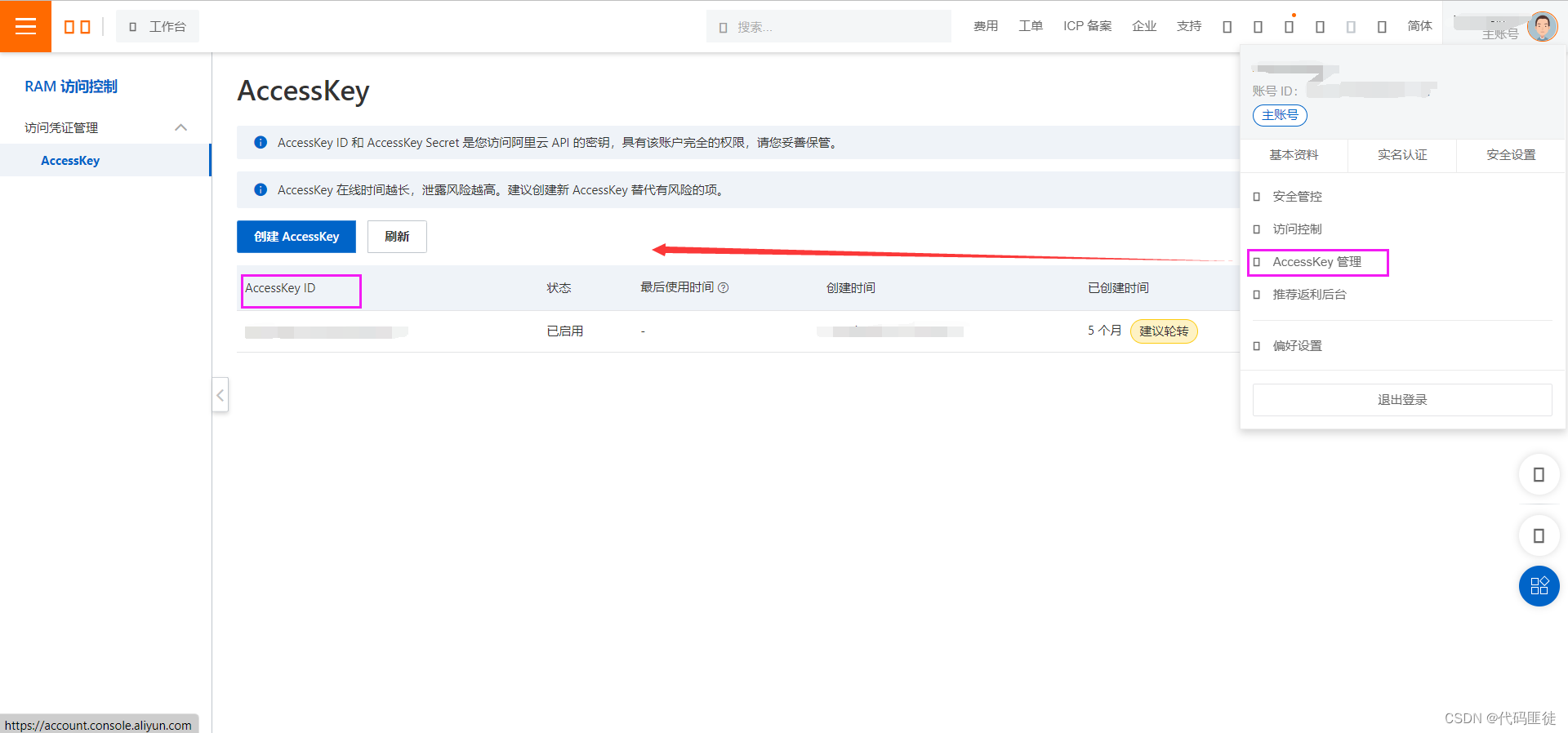Viewport: 1568px width, 733px height.
Task: Click info icon of the AccessKey Secret notice
Action: [261, 142]
